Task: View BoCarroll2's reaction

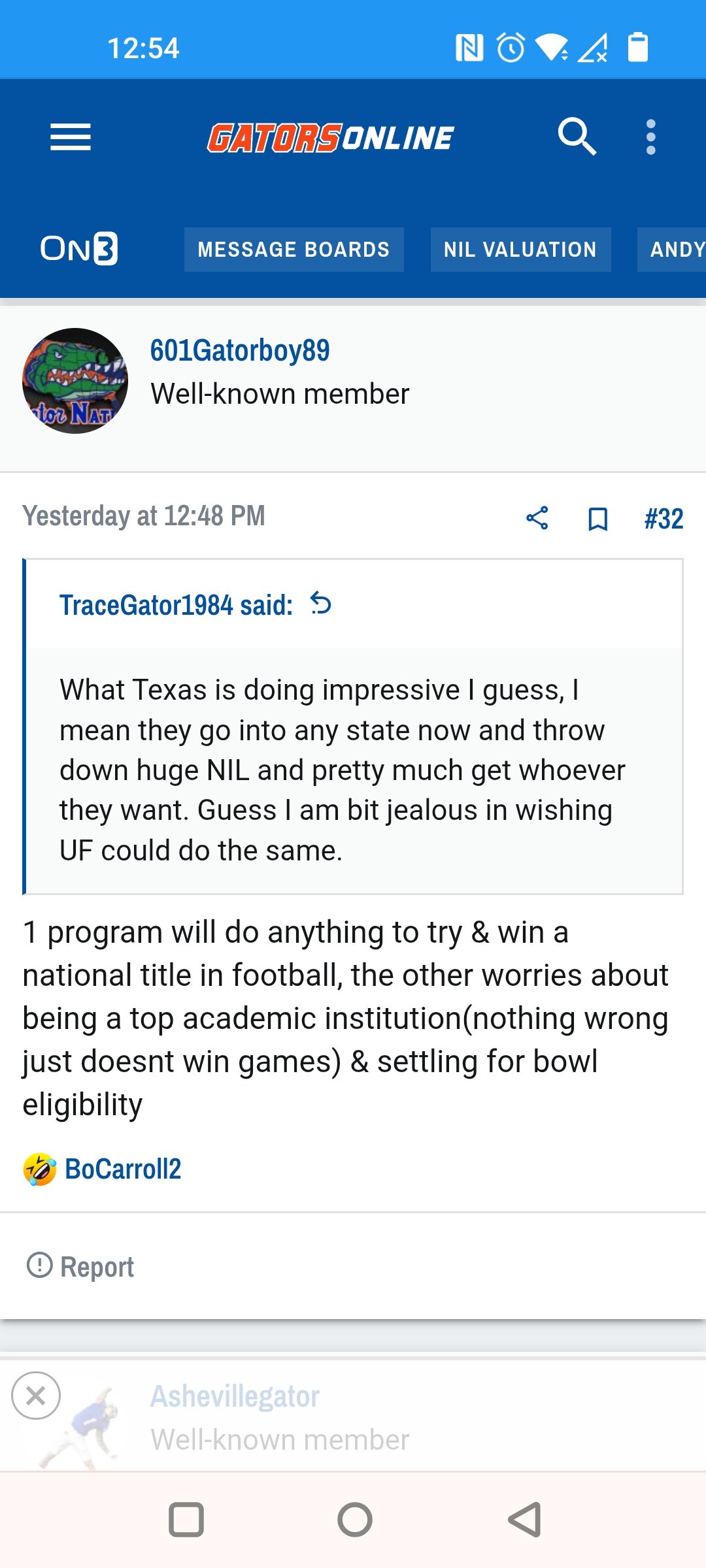Action: pos(123,1169)
